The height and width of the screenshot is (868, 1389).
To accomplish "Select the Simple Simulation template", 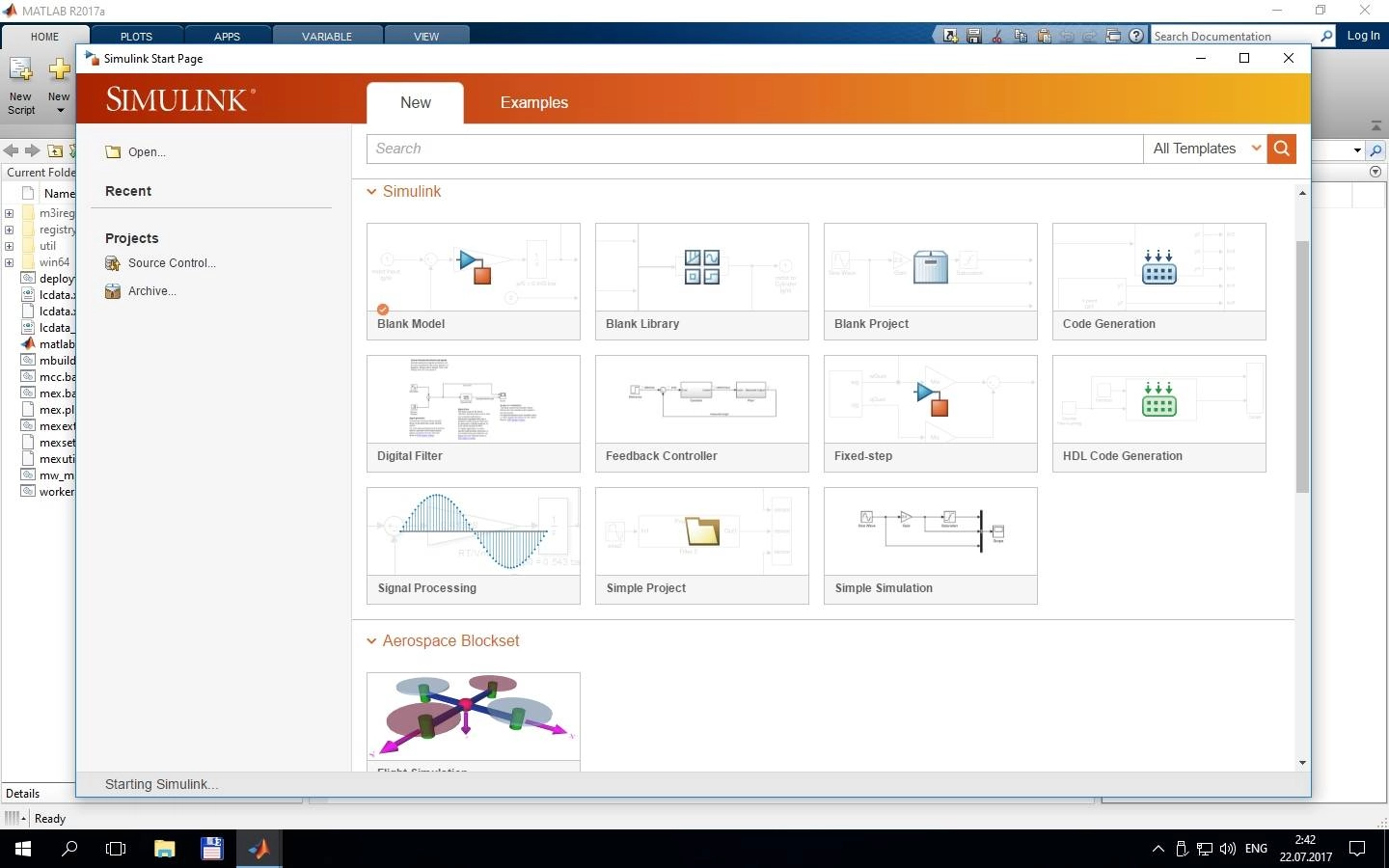I will [x=931, y=546].
